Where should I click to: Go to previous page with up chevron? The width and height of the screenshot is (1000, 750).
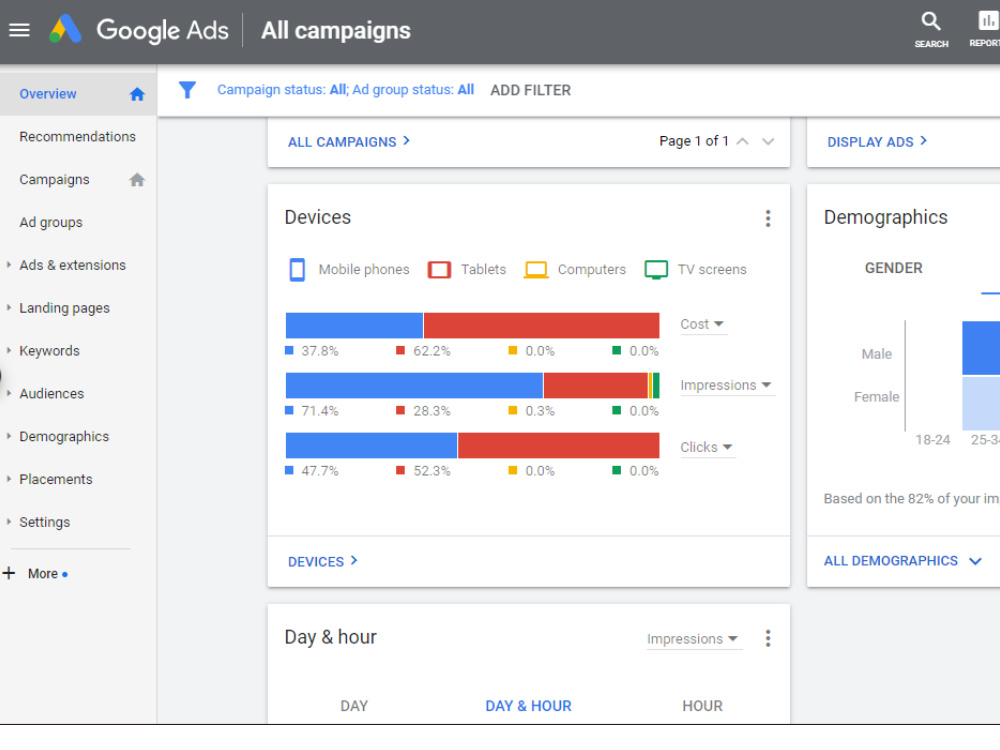(742, 142)
